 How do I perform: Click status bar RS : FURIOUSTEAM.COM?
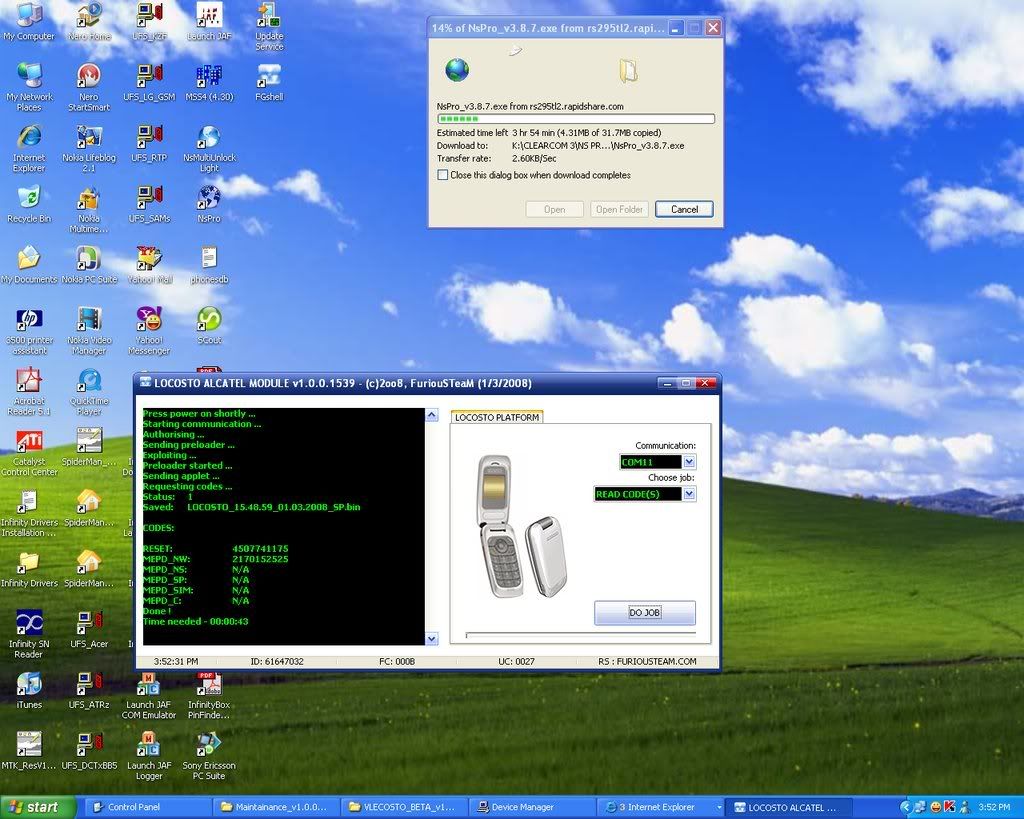pyautogui.click(x=647, y=662)
